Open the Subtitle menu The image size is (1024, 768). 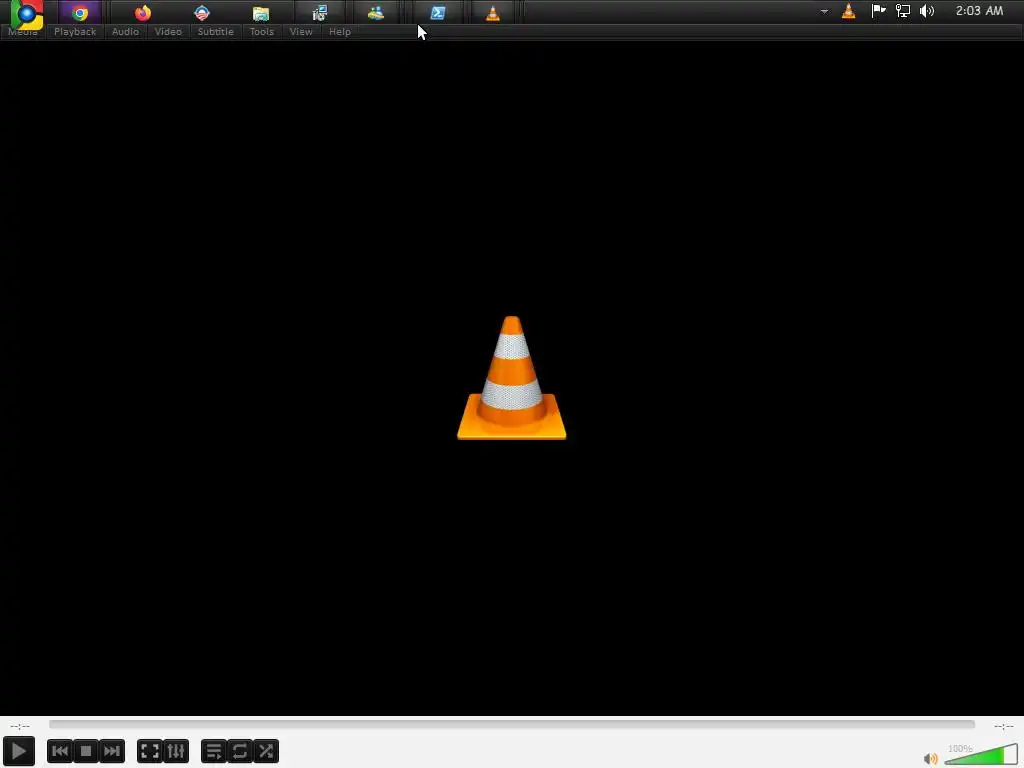216,31
